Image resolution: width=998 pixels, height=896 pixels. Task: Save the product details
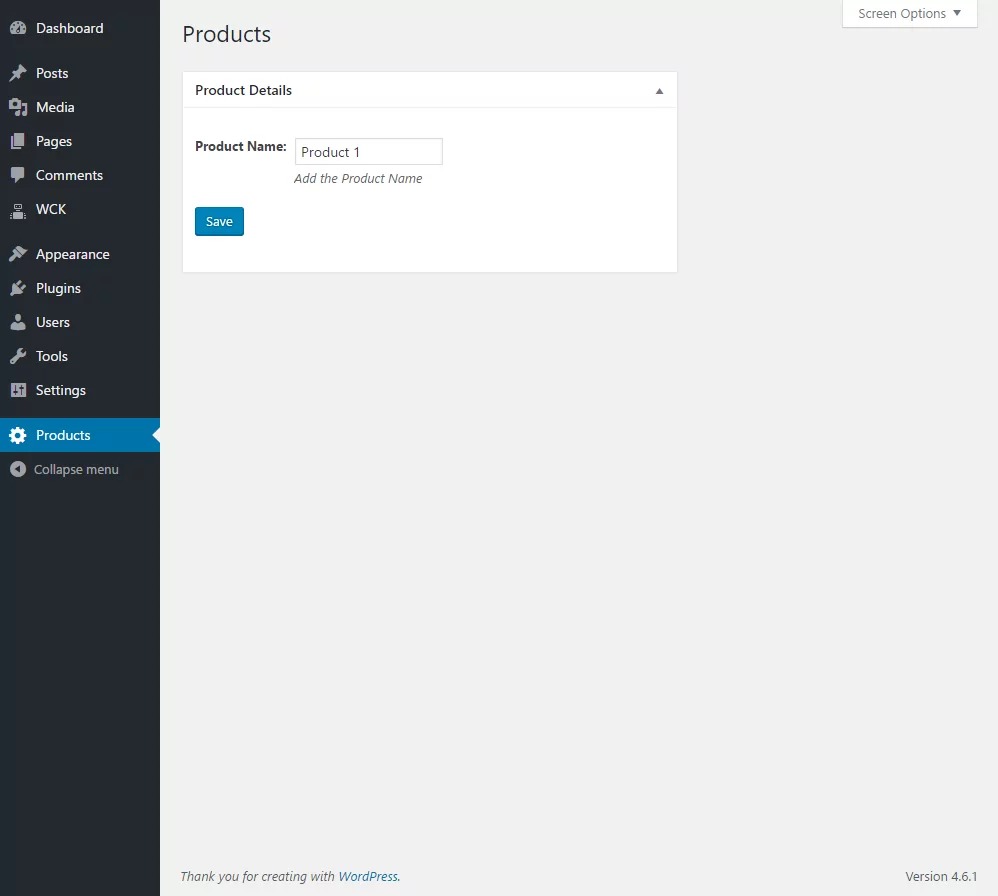[x=219, y=221]
